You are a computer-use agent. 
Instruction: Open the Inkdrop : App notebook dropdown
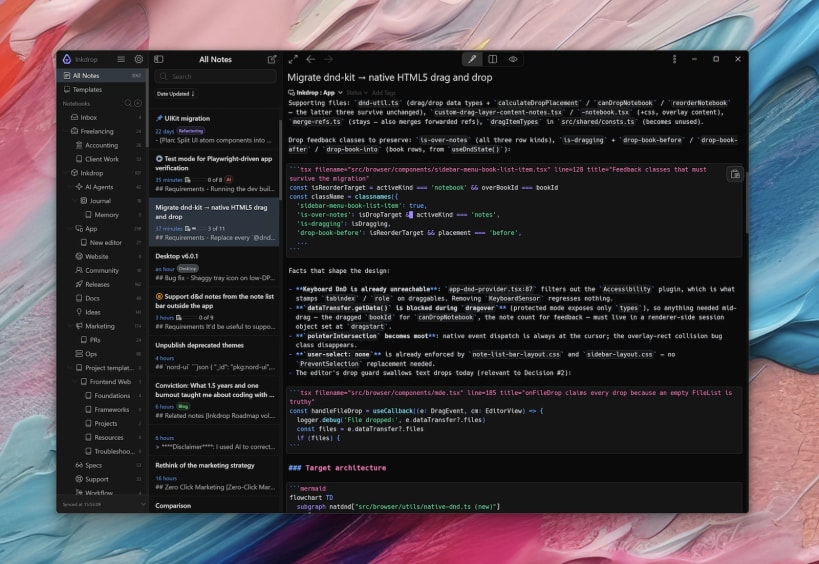315,93
